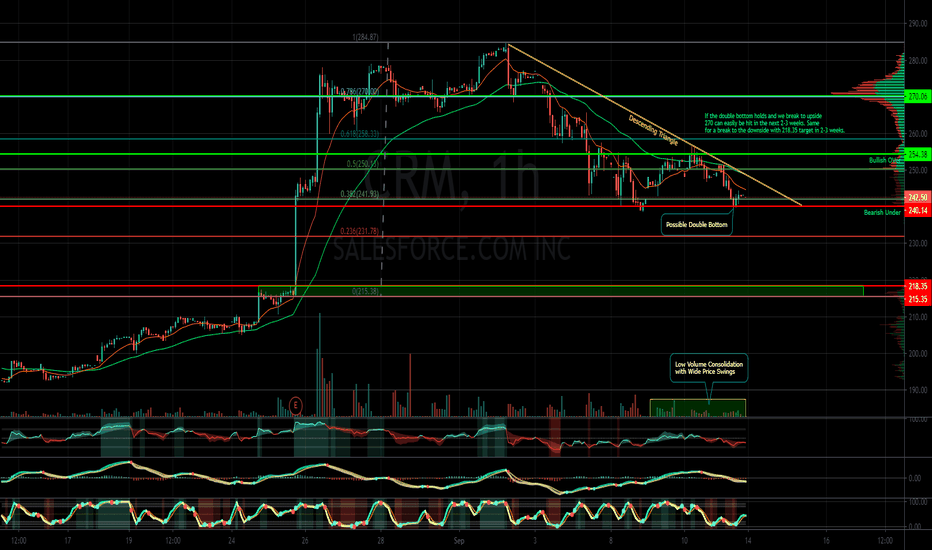
Task: Select the 'Descending Triangle' trendline text
Action: pos(653,130)
